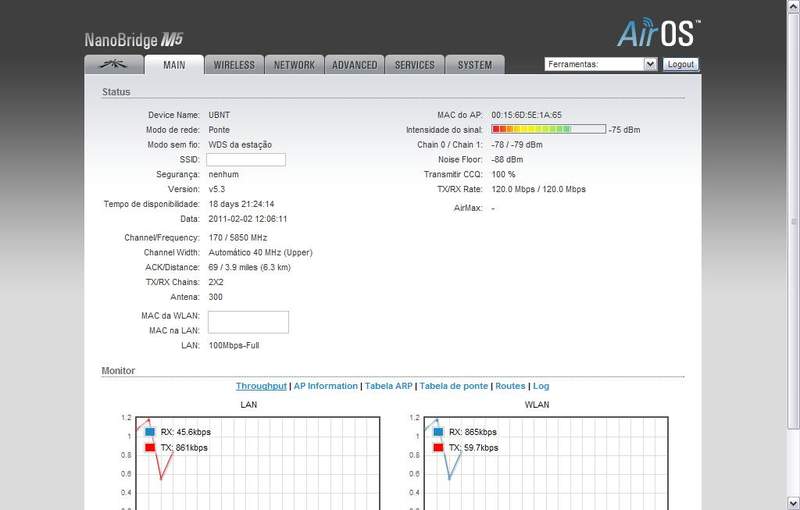
Task: Click the Device Name UBNT value
Action: (219, 115)
